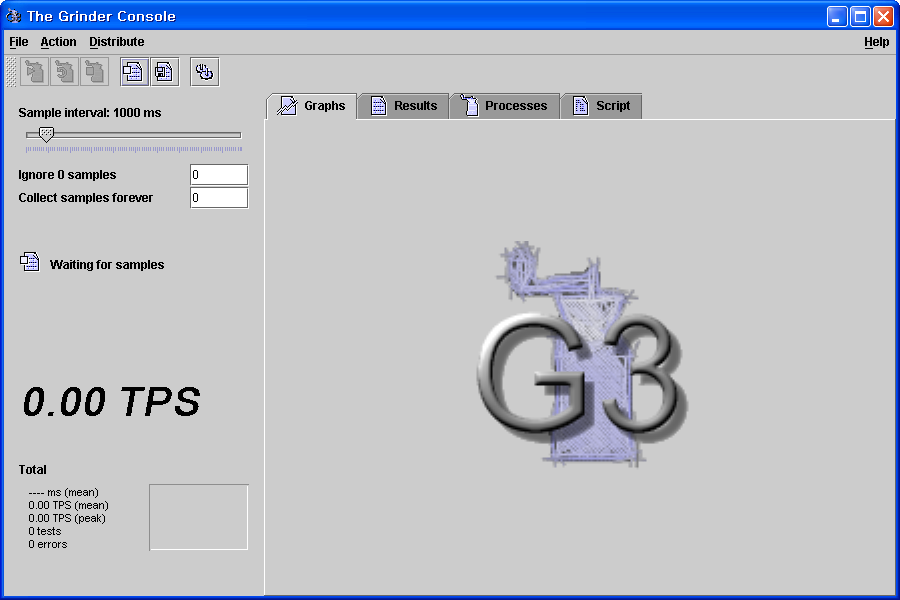Click the Grinder Console title bar icon
The width and height of the screenshot is (900, 600).
click(13, 16)
